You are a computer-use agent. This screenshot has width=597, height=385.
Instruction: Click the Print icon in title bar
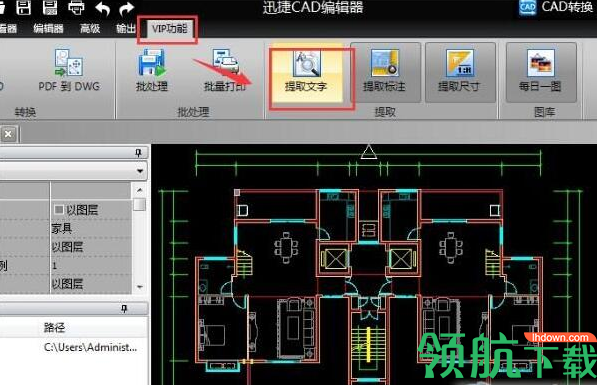click(x=76, y=7)
